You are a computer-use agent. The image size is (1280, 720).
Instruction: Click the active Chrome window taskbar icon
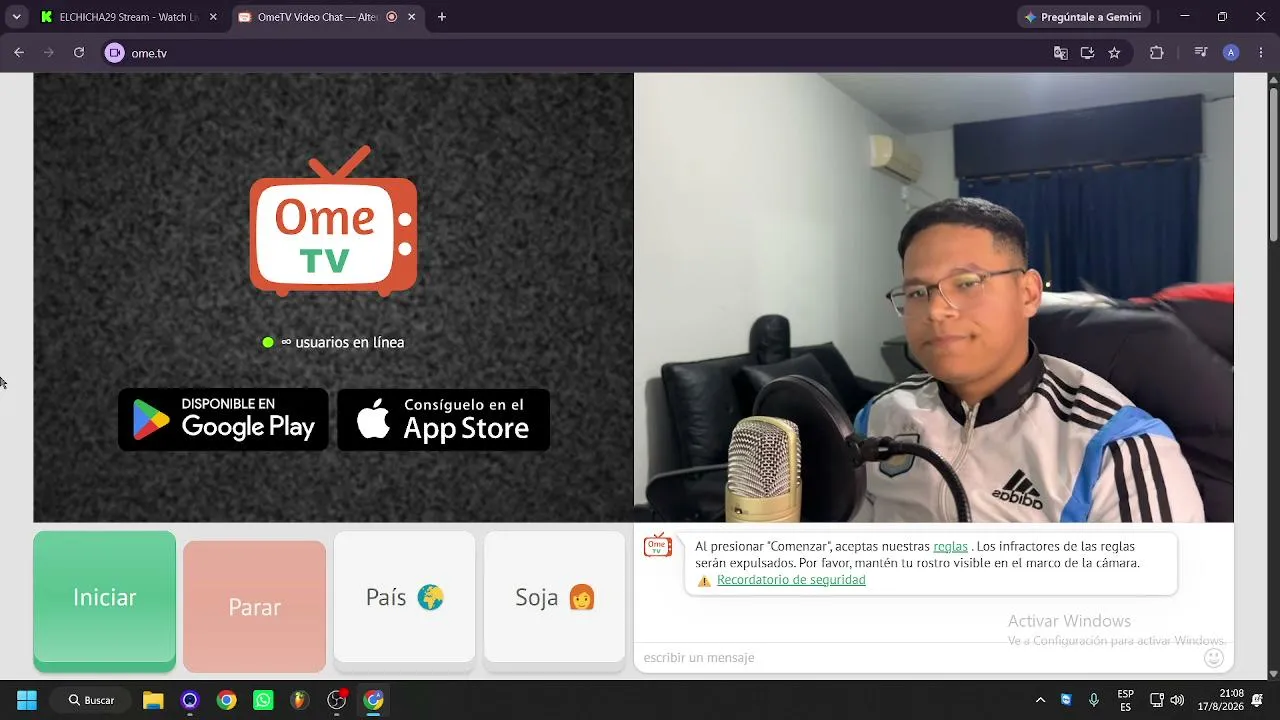[373, 700]
